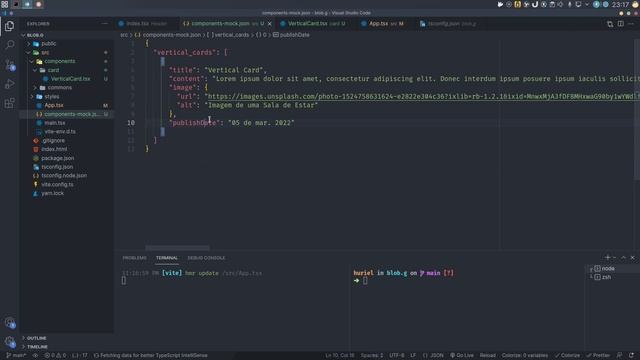Click Explorer more actions ellipsis
The height and width of the screenshot is (360, 640).
105,24
